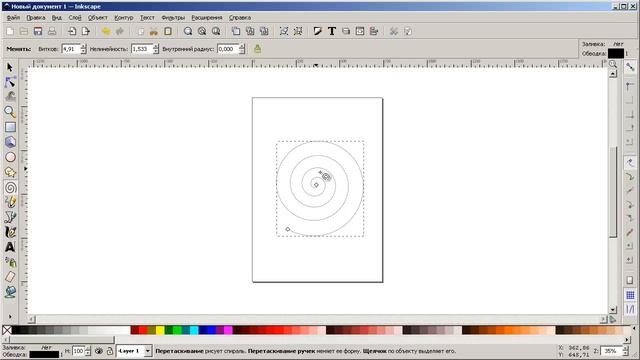Click the Save document floppy icon

click(x=38, y=31)
